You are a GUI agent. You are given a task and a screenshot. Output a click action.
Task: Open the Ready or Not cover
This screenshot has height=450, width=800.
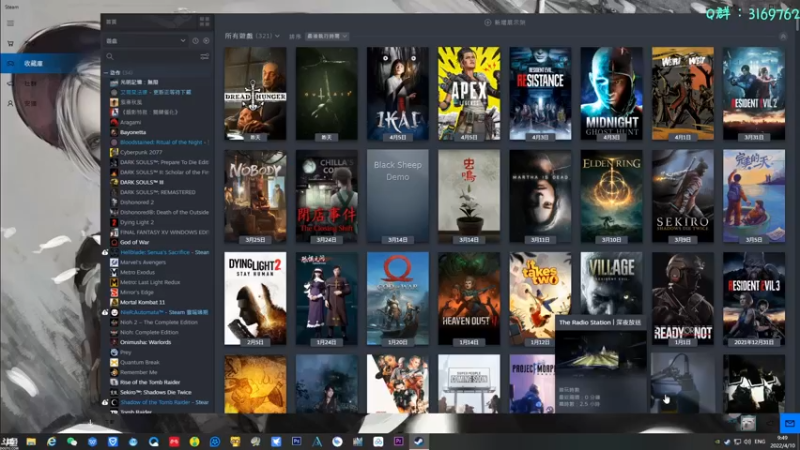pyautogui.click(x=683, y=298)
